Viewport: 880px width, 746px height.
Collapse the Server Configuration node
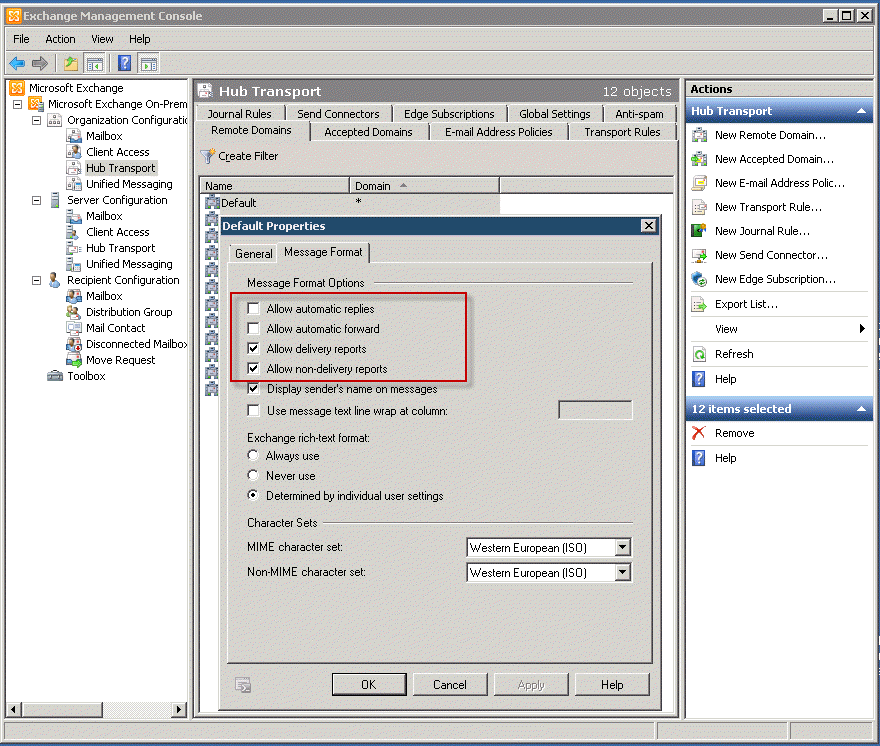(x=36, y=200)
